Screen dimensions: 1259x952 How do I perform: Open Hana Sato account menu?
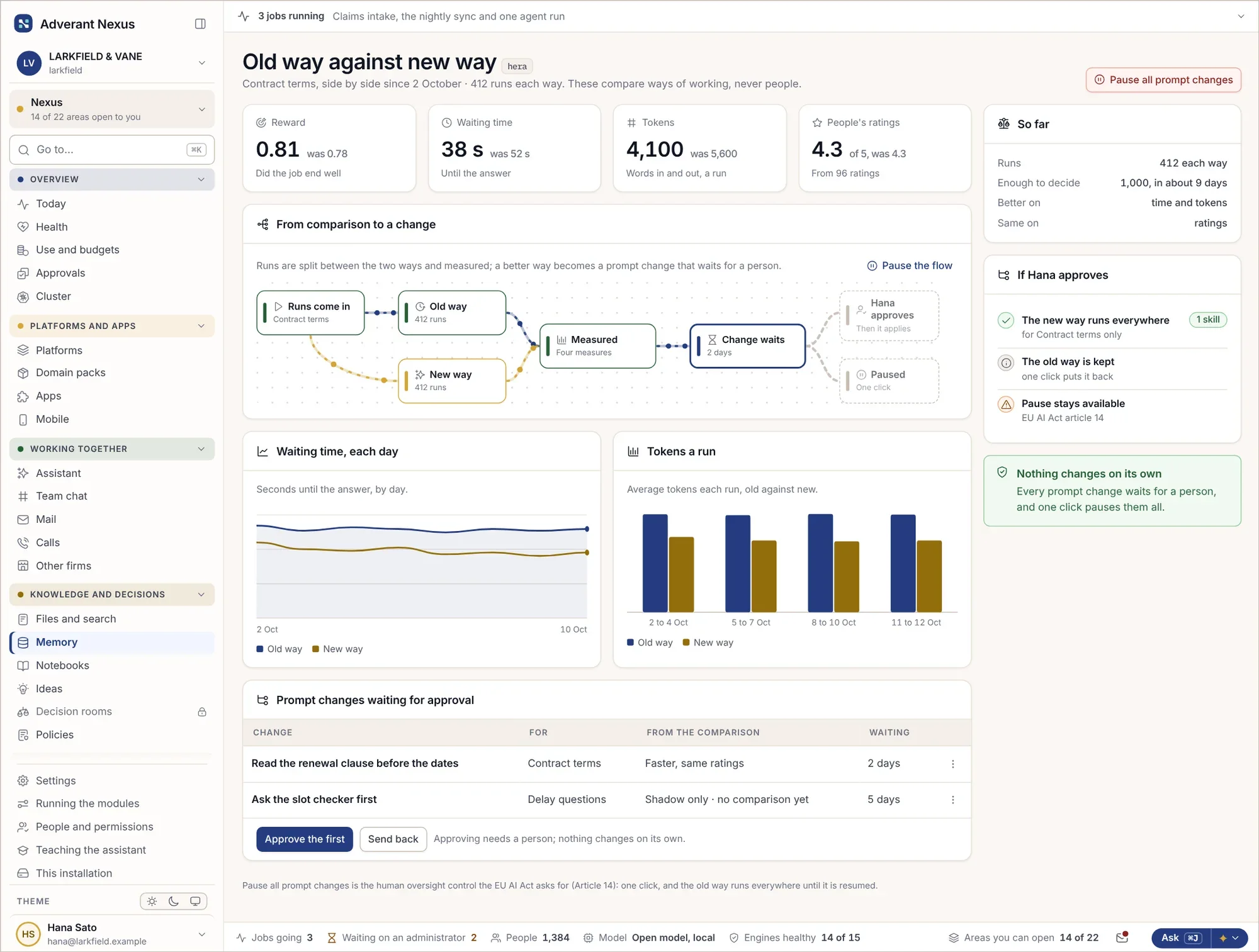(112, 934)
